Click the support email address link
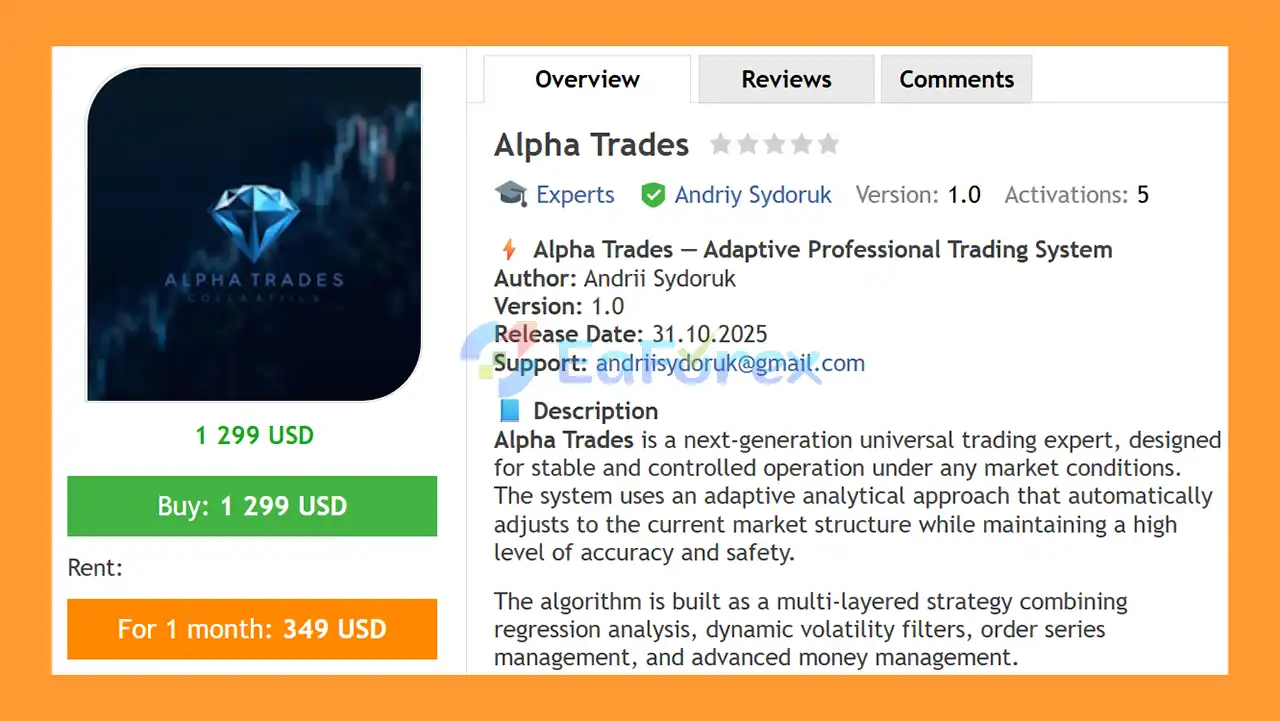The width and height of the screenshot is (1280, 721). coord(730,363)
